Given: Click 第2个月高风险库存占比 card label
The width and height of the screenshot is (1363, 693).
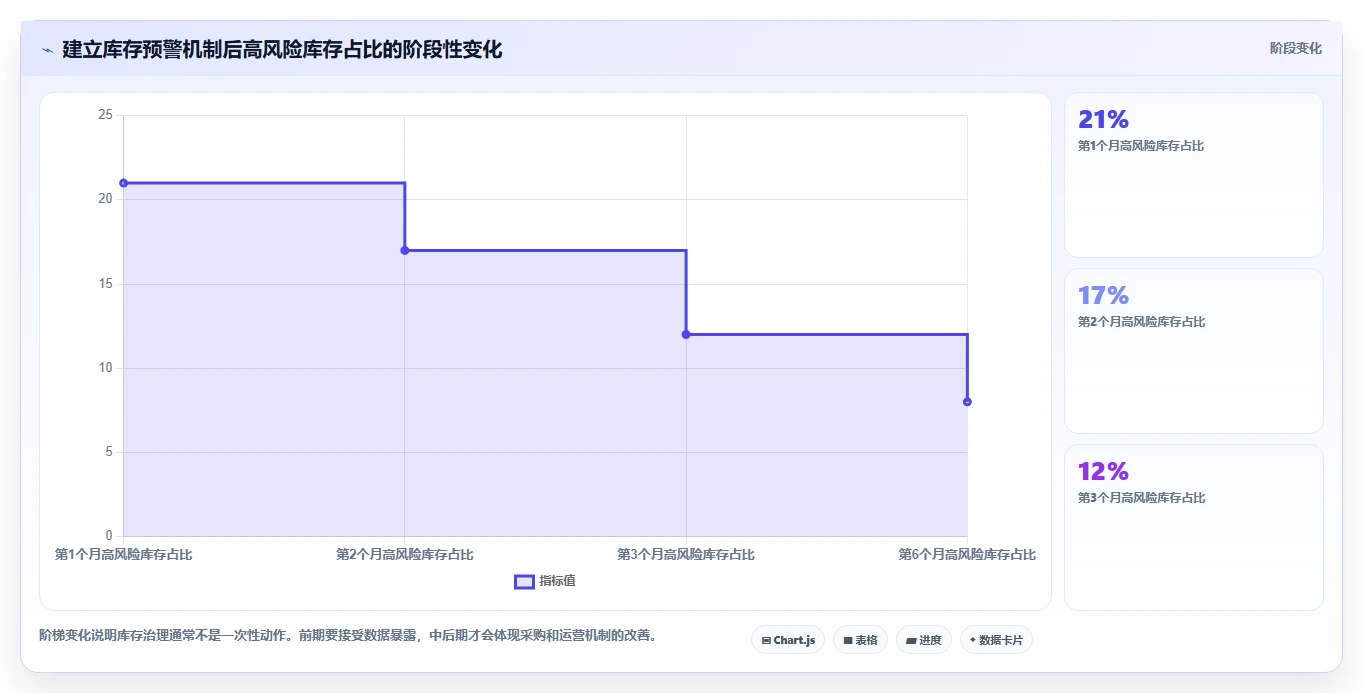Looking at the screenshot, I should [1141, 322].
